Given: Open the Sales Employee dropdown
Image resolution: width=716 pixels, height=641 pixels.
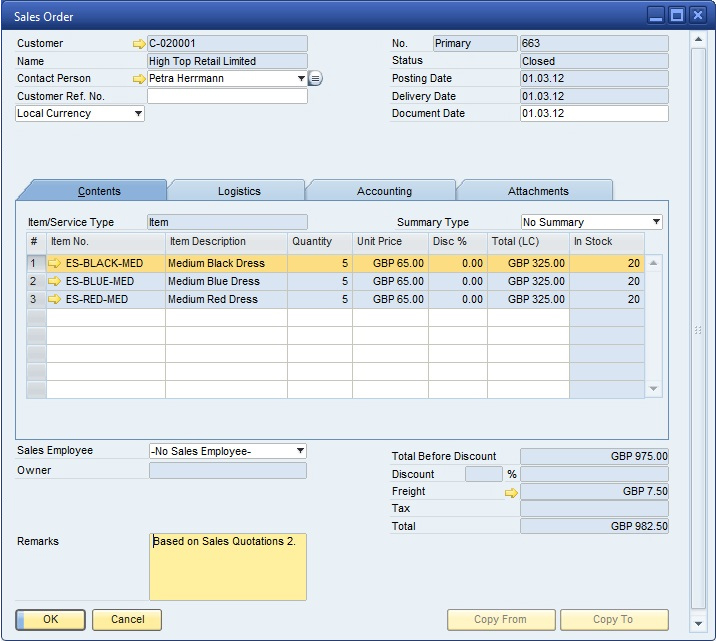Looking at the screenshot, I should click(300, 451).
